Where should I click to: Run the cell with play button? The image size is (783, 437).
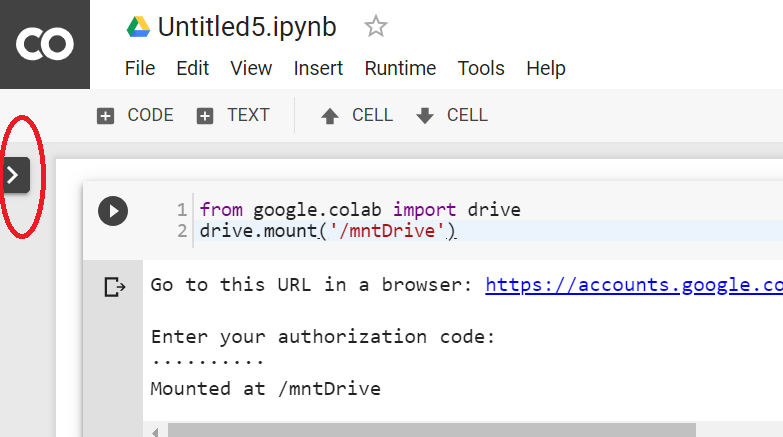pos(113,211)
